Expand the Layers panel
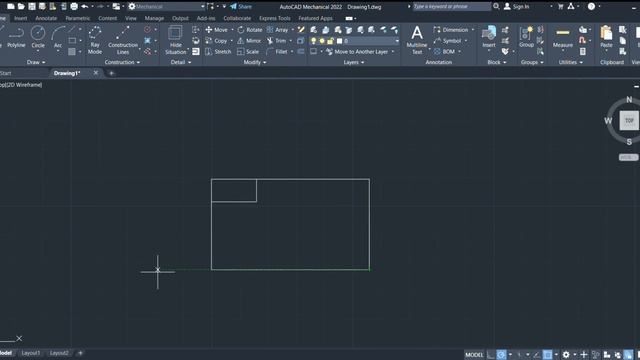Image resolution: width=640 pixels, height=360 pixels. click(x=353, y=62)
